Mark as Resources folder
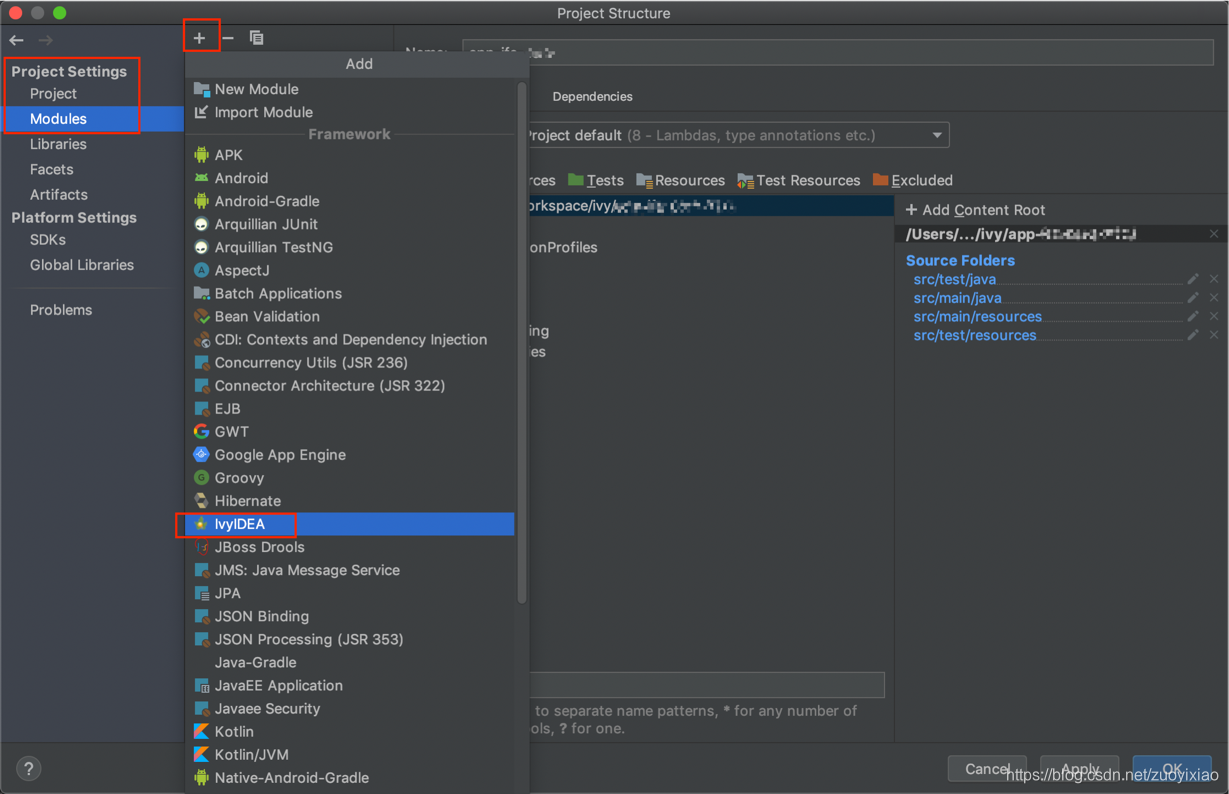 coord(681,180)
